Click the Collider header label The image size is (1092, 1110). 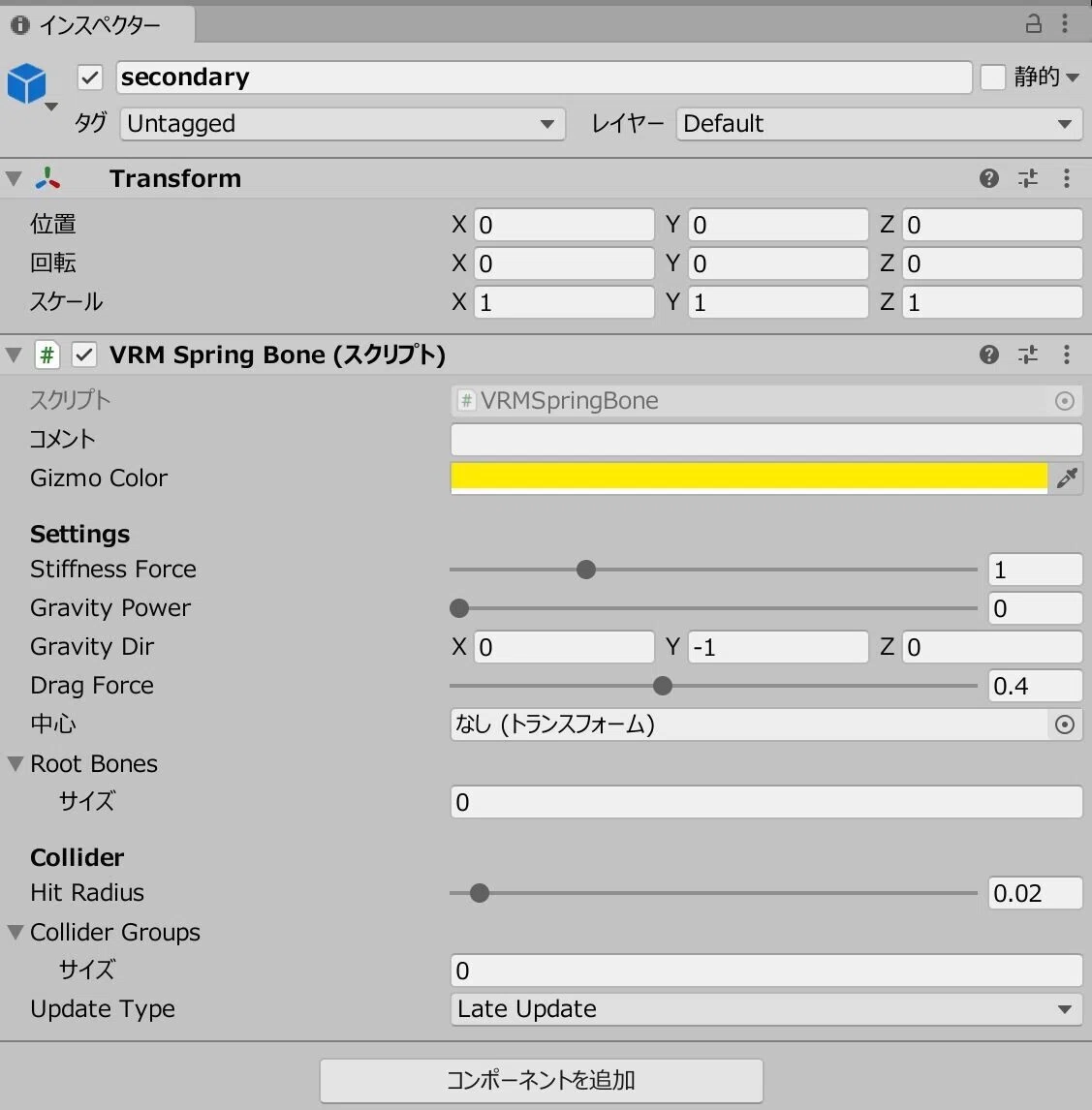click(x=78, y=857)
